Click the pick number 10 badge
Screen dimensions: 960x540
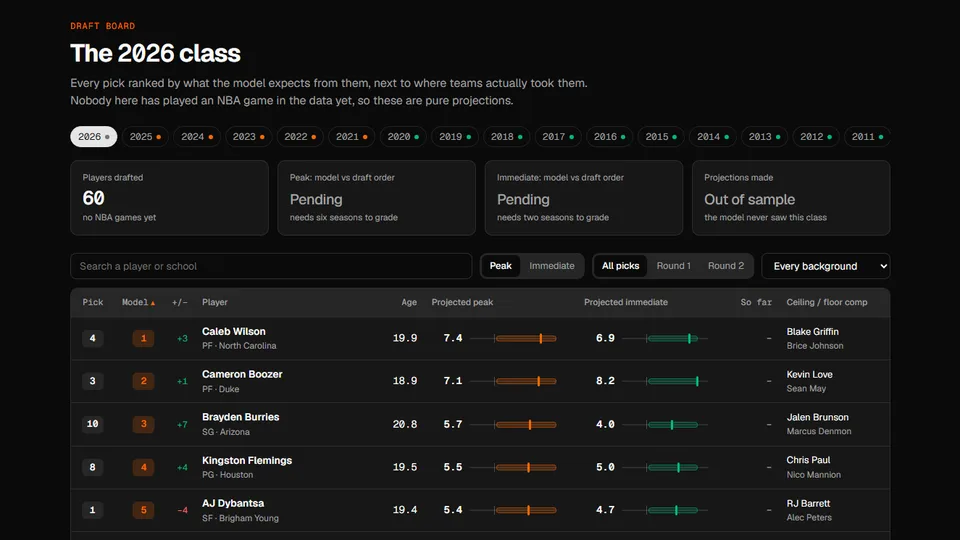click(92, 424)
